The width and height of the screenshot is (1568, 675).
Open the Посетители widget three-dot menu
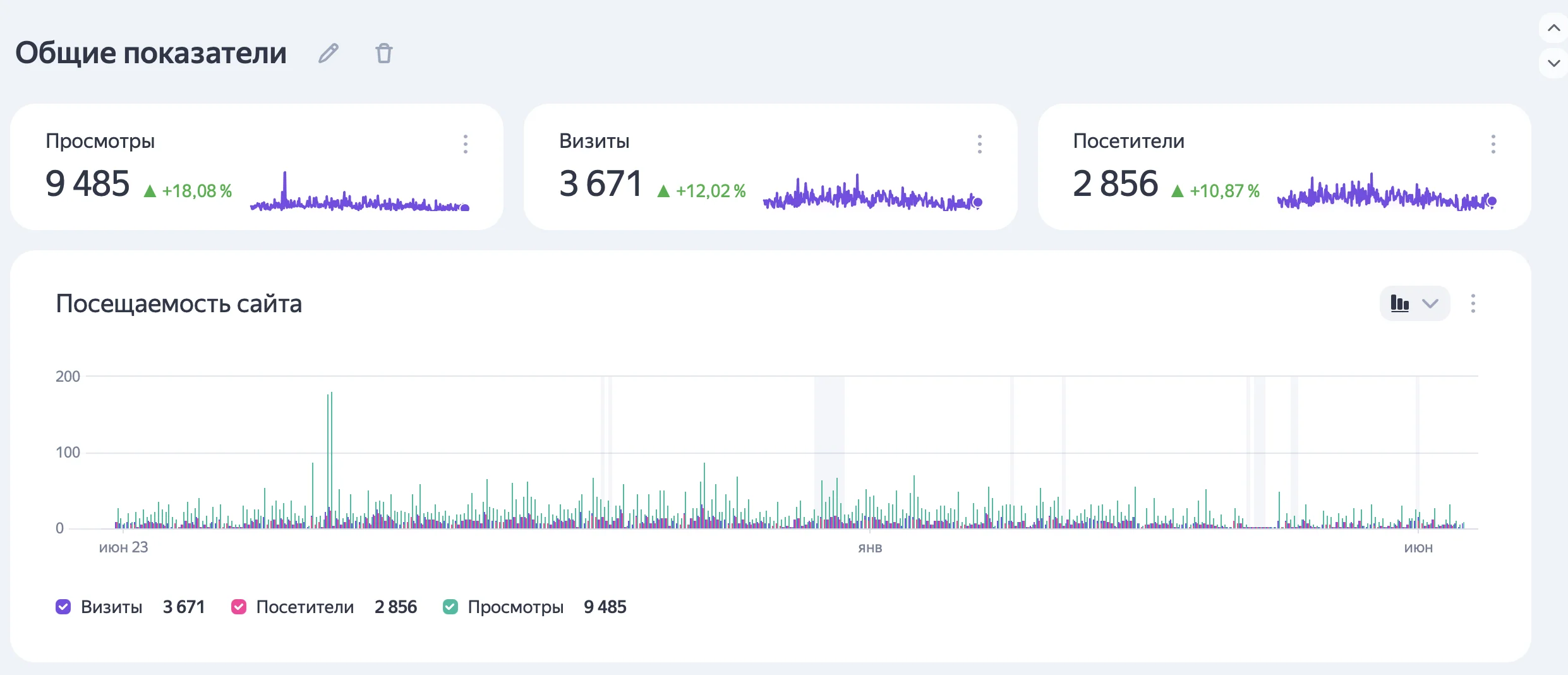tap(1493, 144)
